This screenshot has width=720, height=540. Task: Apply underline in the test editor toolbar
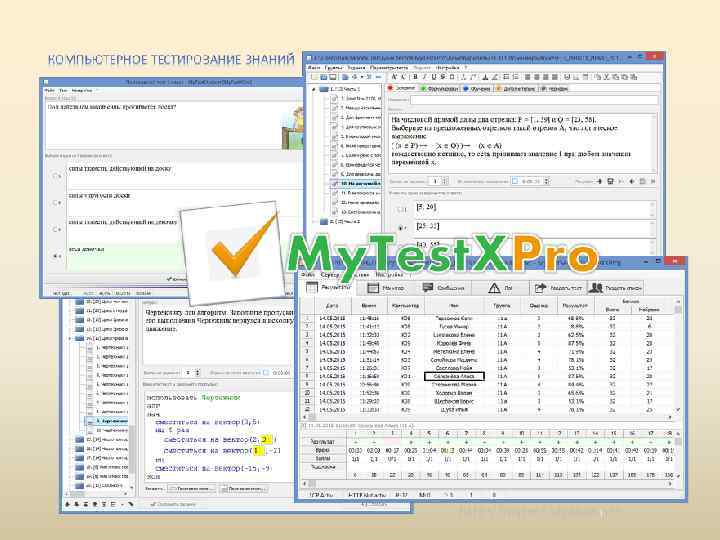(433, 77)
